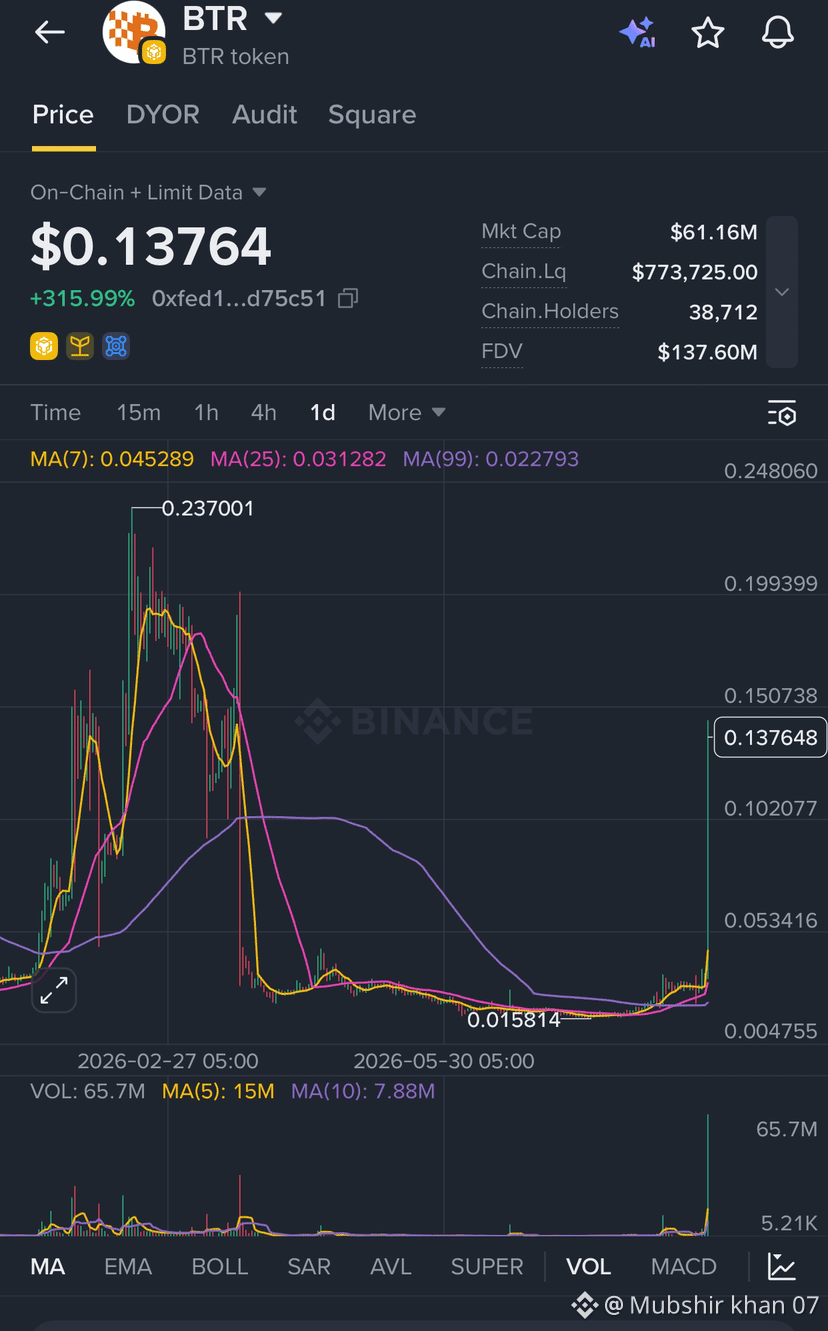The width and height of the screenshot is (828, 1331).
Task: Toggle the SAR indicator
Action: pos(309,1266)
